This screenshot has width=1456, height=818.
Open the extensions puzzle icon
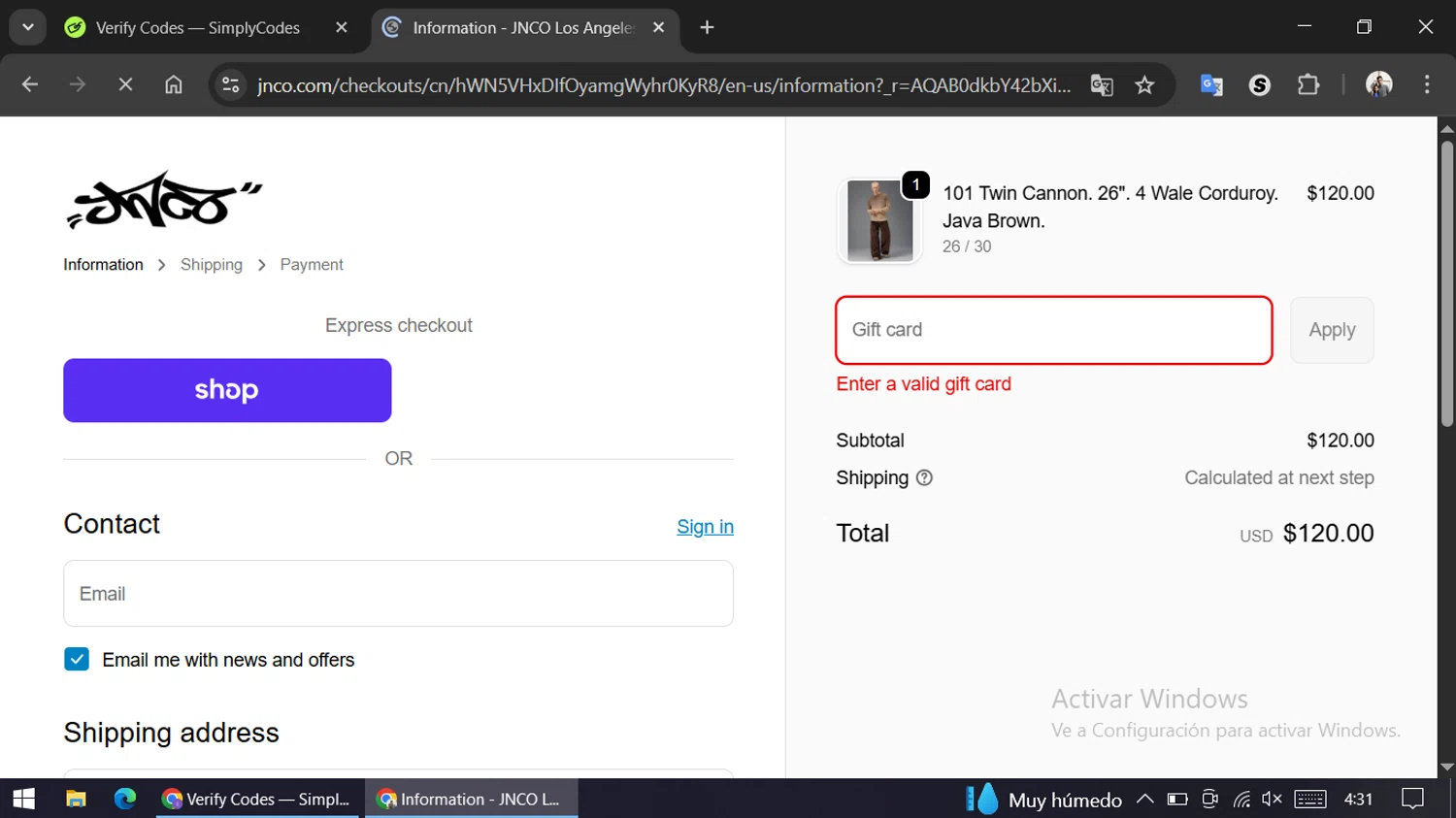point(1308,85)
